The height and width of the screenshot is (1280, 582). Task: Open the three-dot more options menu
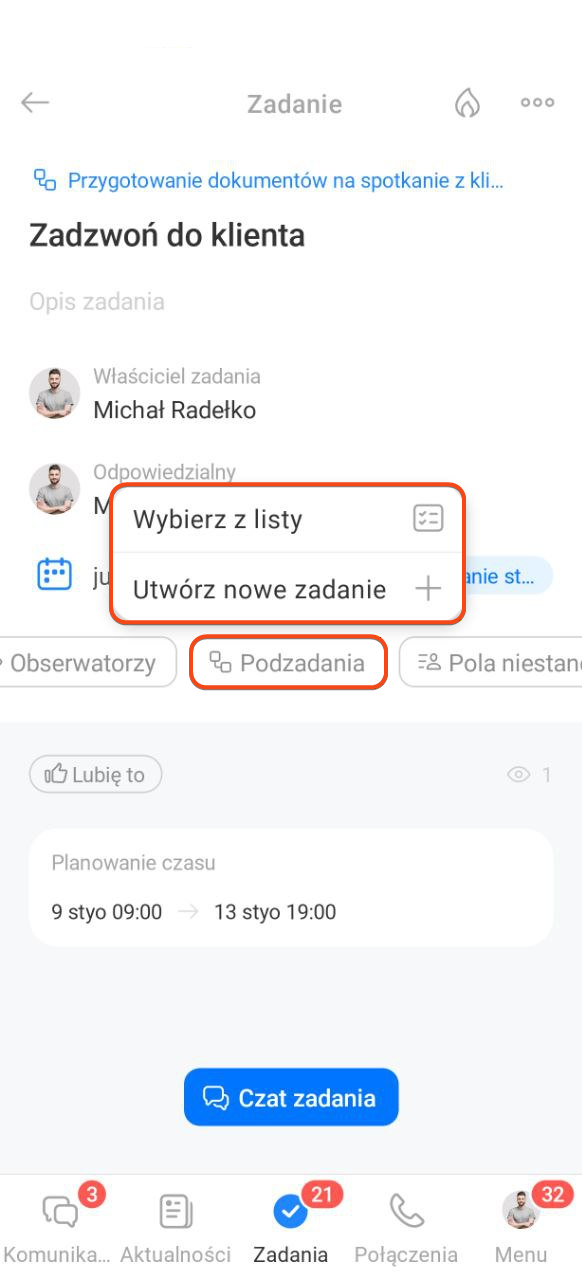click(537, 103)
